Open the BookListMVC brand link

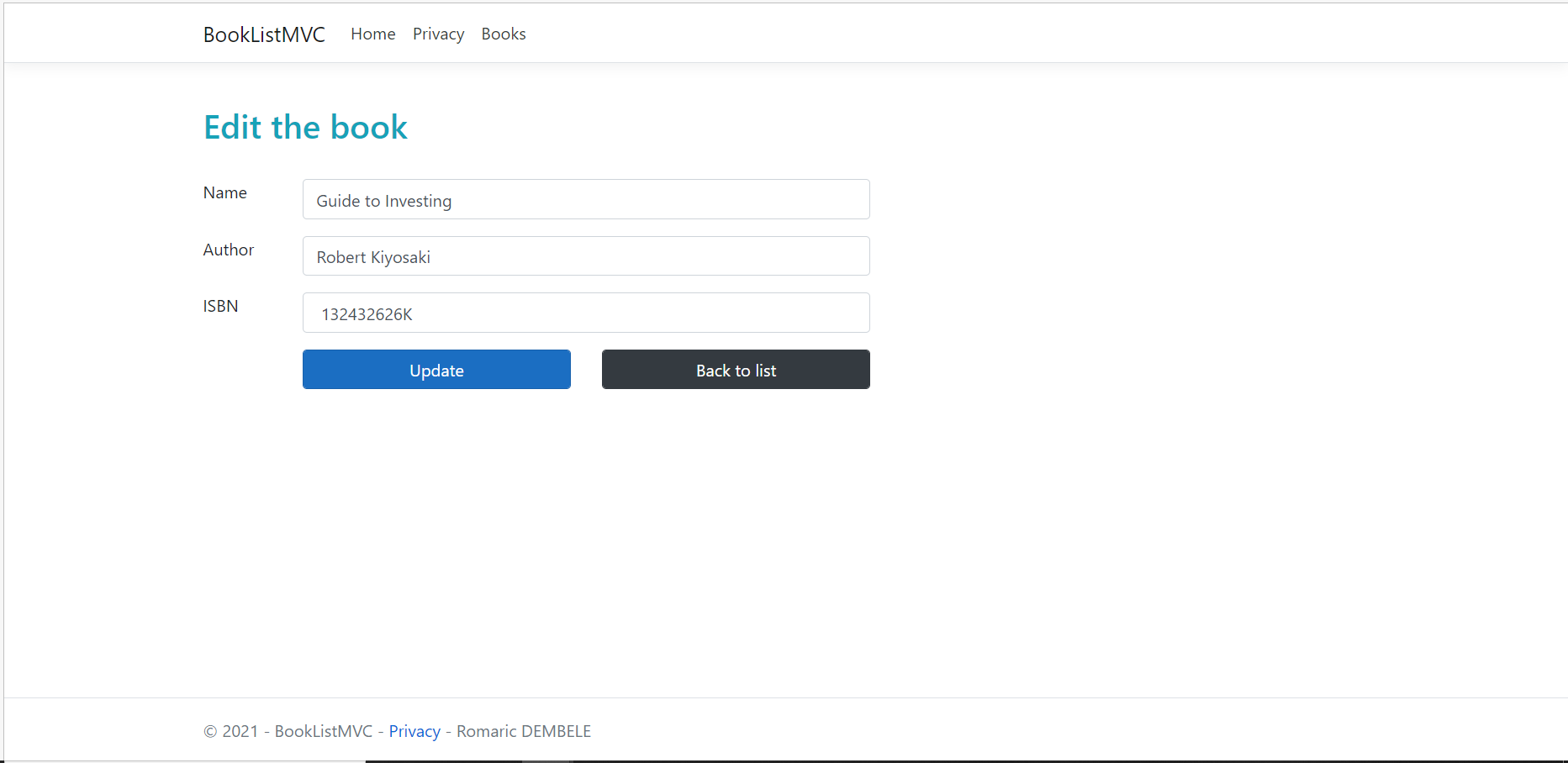[x=264, y=34]
